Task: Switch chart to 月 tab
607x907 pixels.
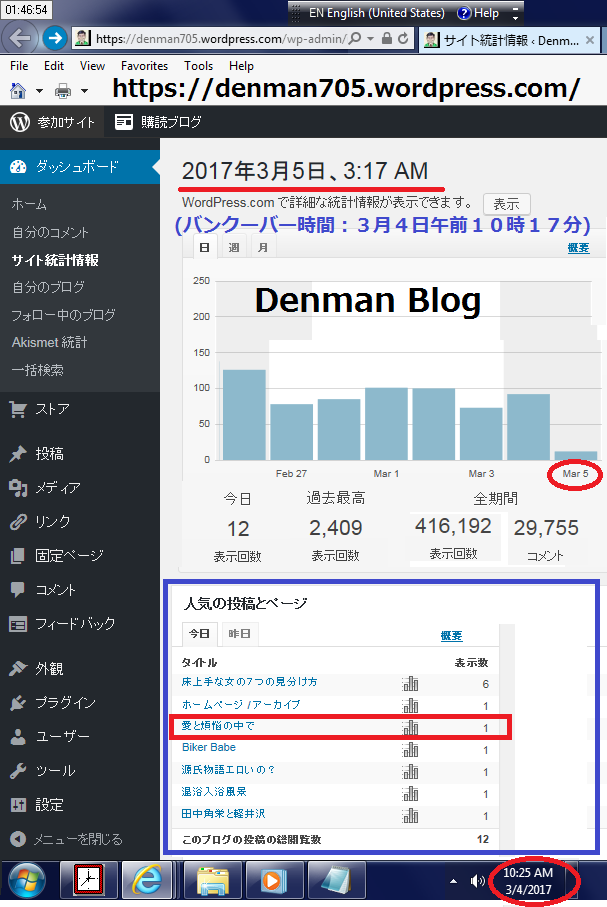Action: click(x=263, y=247)
